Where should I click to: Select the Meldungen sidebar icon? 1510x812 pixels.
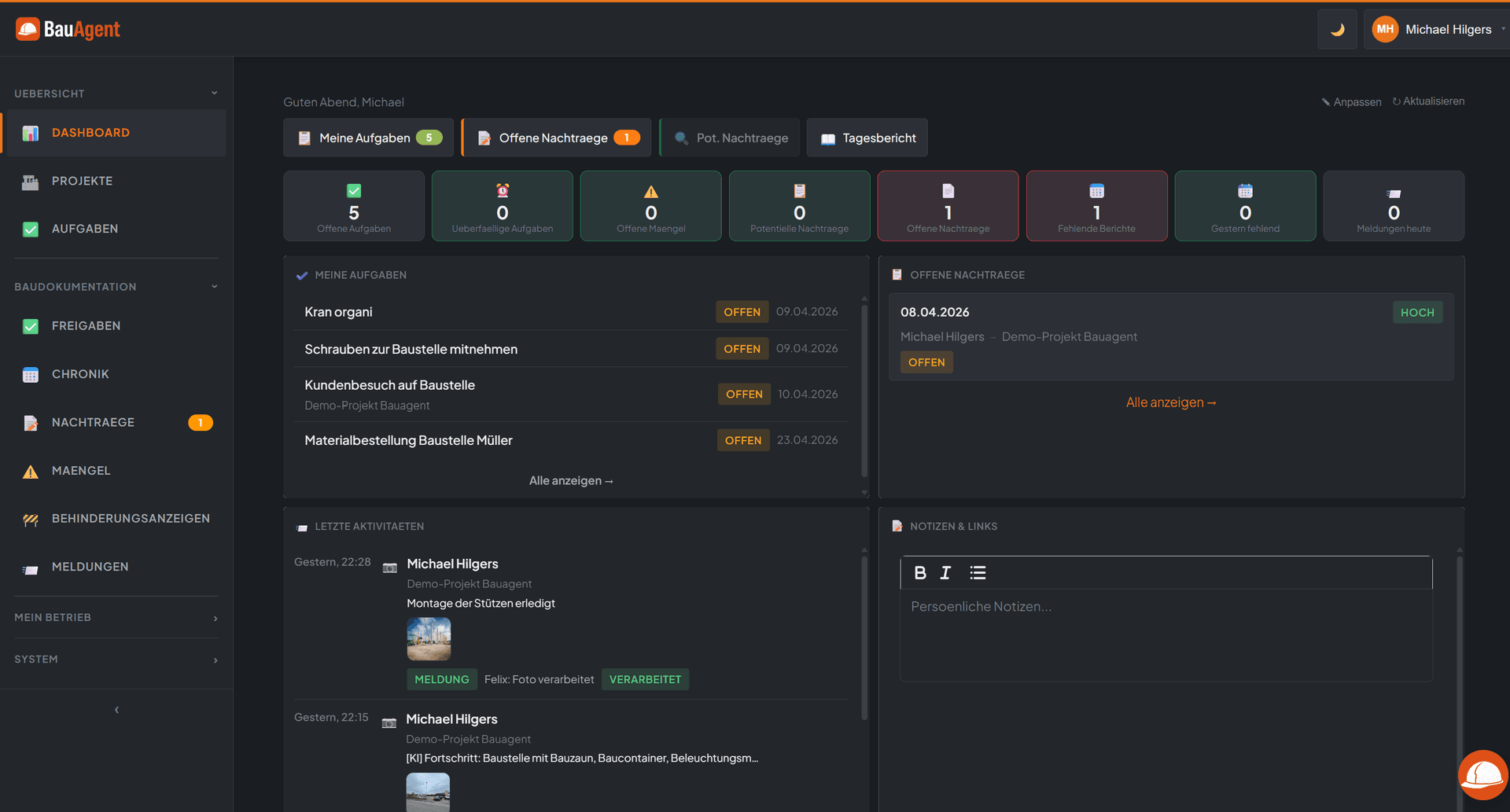pos(30,567)
